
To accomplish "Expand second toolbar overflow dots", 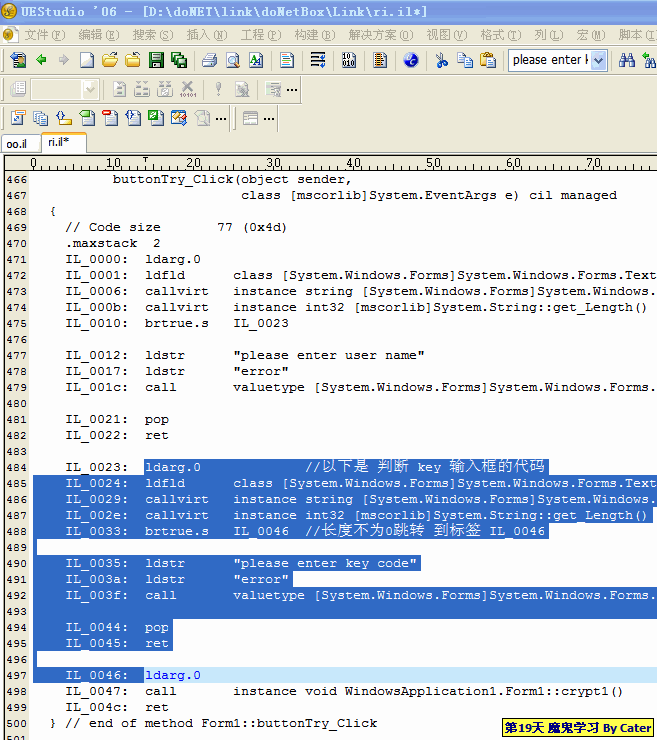I will tap(292, 89).
